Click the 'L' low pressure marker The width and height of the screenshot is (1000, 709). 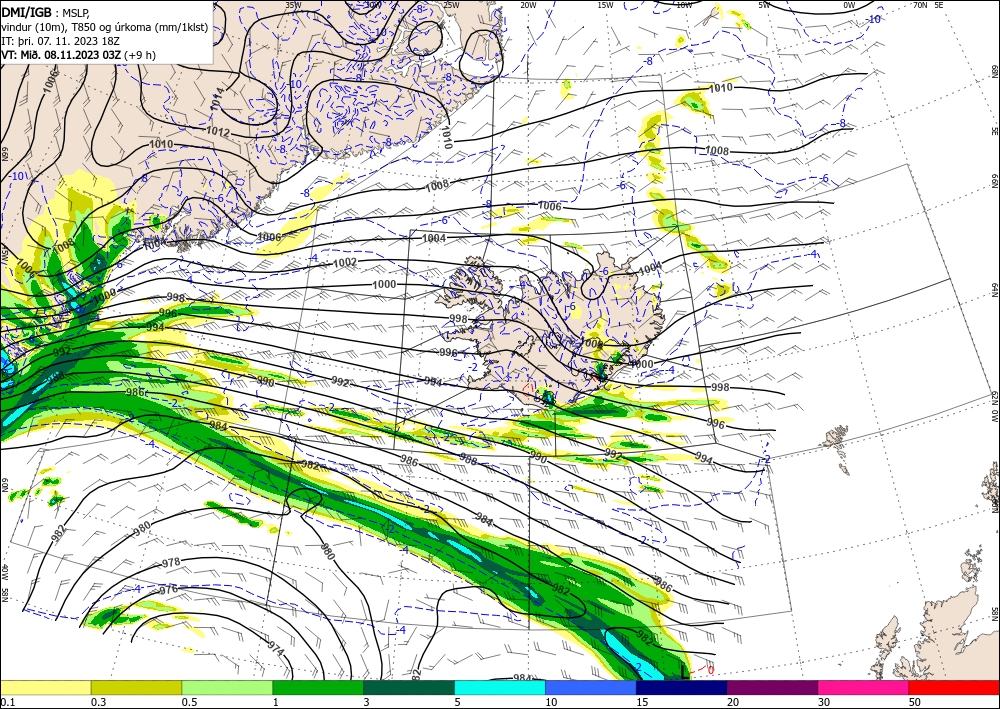pyautogui.click(x=685, y=672)
